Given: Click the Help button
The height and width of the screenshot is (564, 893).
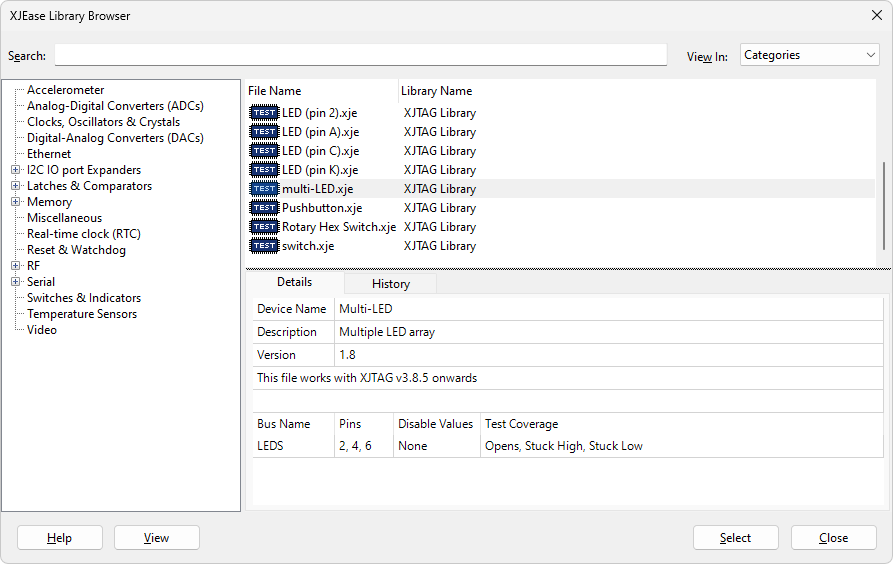Looking at the screenshot, I should 59,538.
